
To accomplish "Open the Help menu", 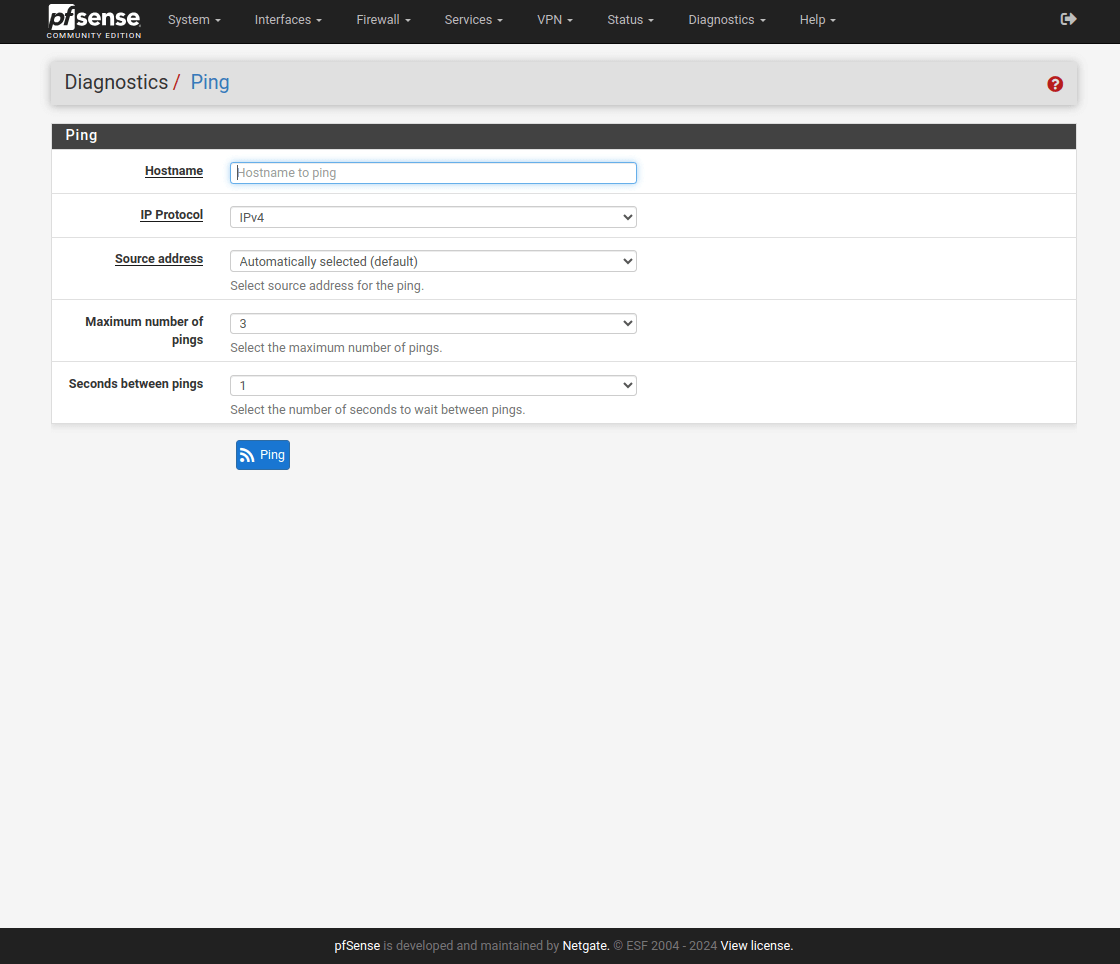I will click(x=817, y=20).
